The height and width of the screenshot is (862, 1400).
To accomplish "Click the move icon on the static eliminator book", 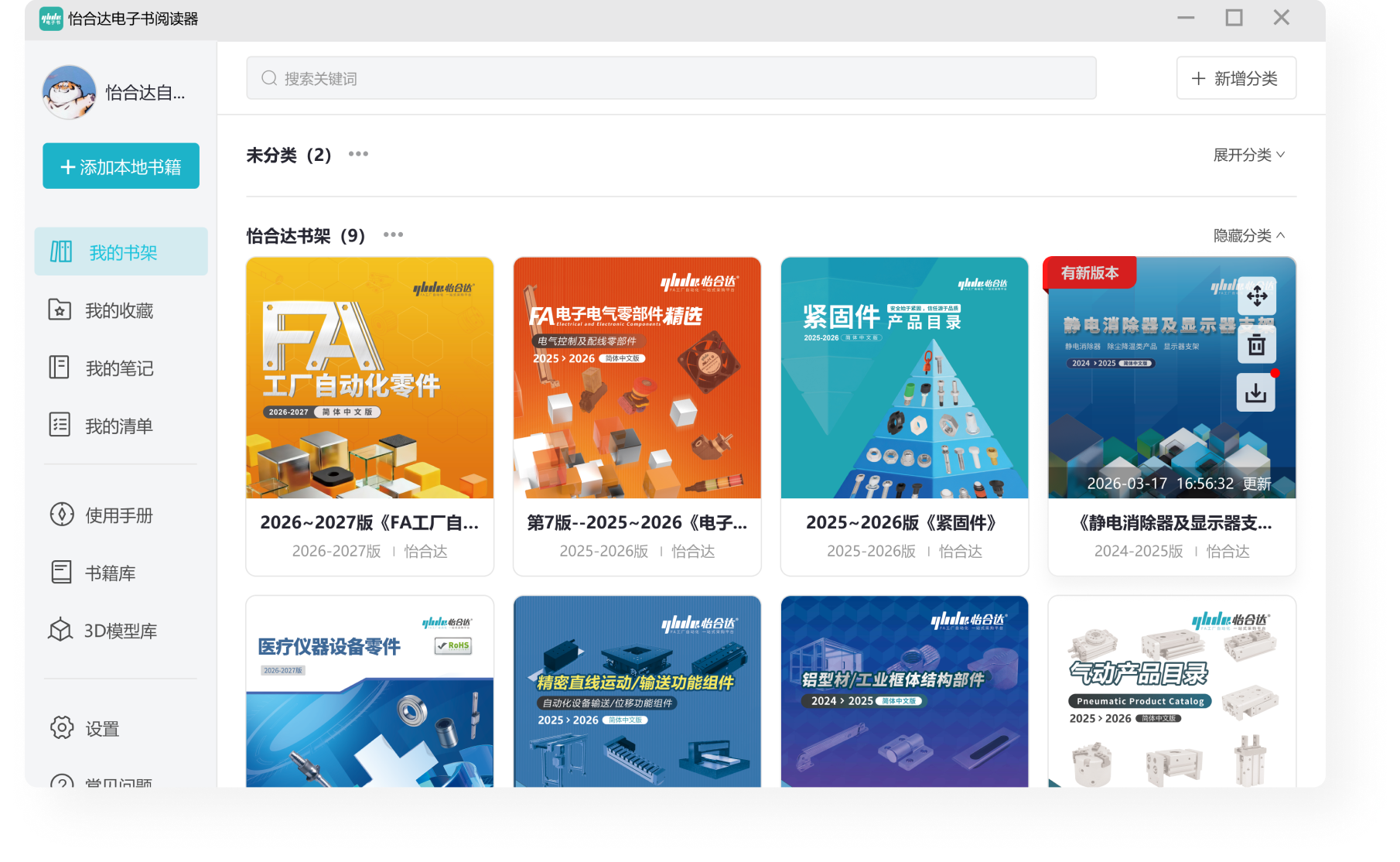I will [x=1256, y=296].
